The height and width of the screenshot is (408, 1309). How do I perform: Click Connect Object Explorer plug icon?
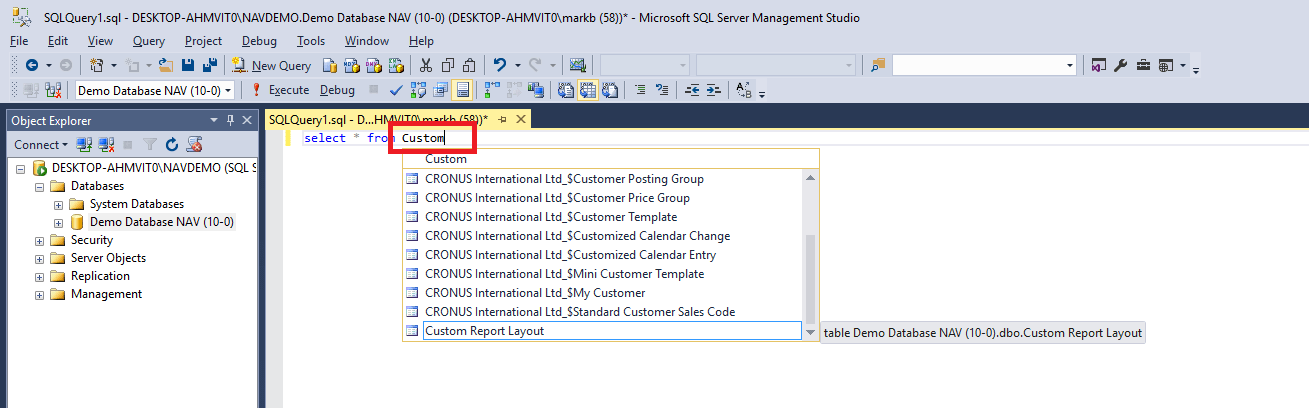click(x=85, y=145)
